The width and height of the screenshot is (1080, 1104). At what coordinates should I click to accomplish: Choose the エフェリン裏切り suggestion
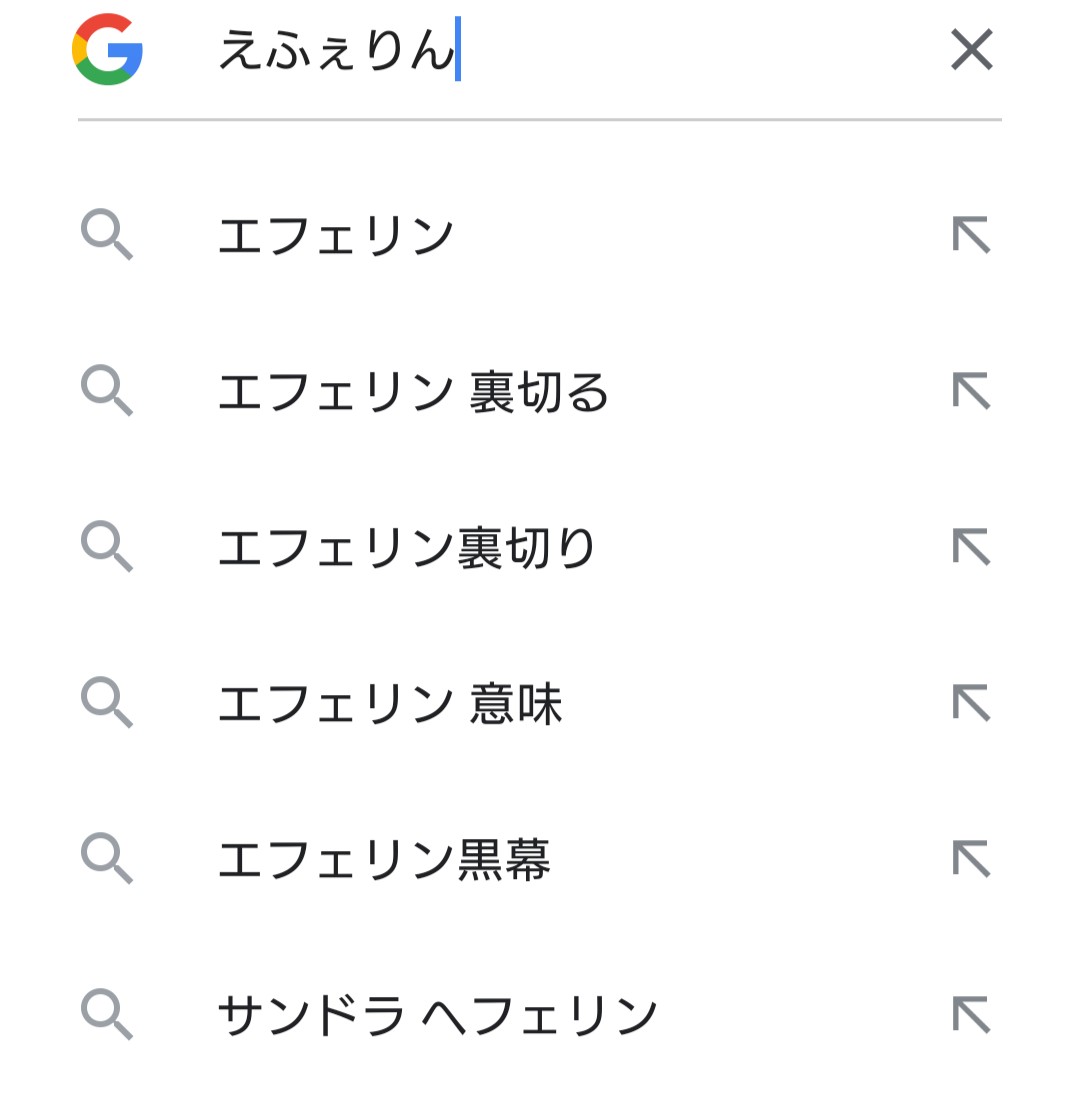[406, 548]
